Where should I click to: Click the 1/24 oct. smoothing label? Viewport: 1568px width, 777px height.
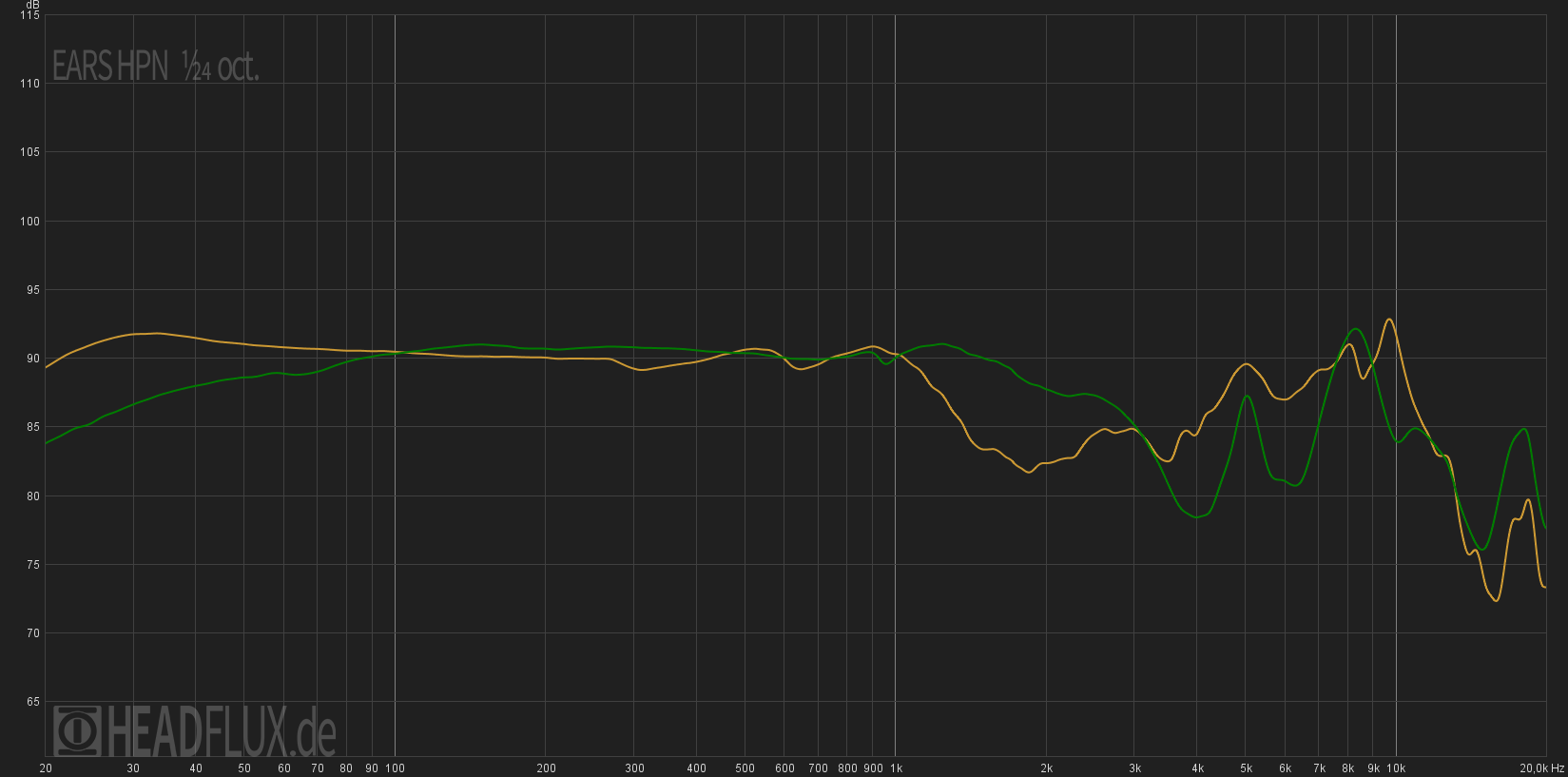pyautogui.click(x=221, y=67)
